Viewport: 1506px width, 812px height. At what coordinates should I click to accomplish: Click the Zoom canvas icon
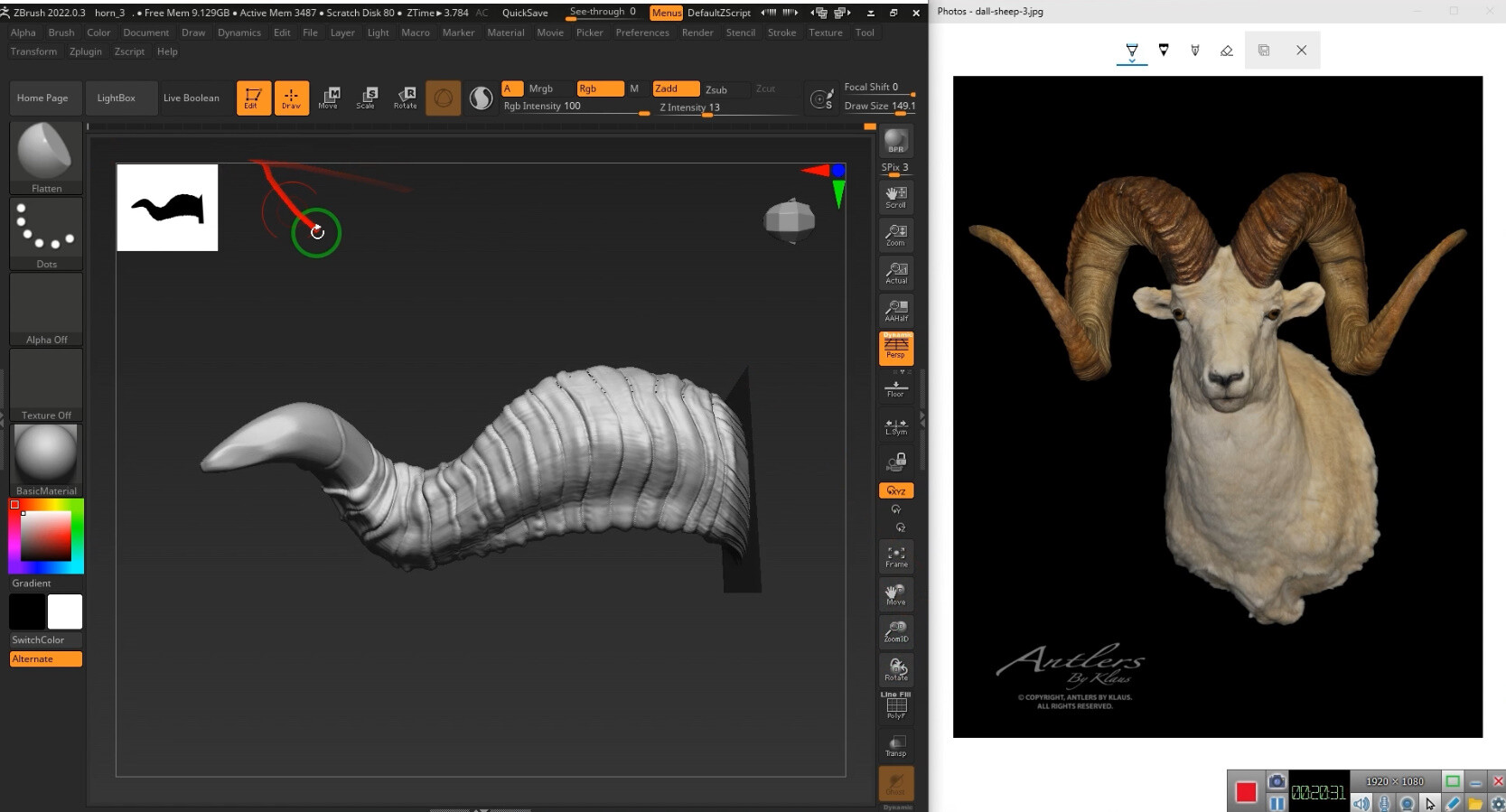896,235
